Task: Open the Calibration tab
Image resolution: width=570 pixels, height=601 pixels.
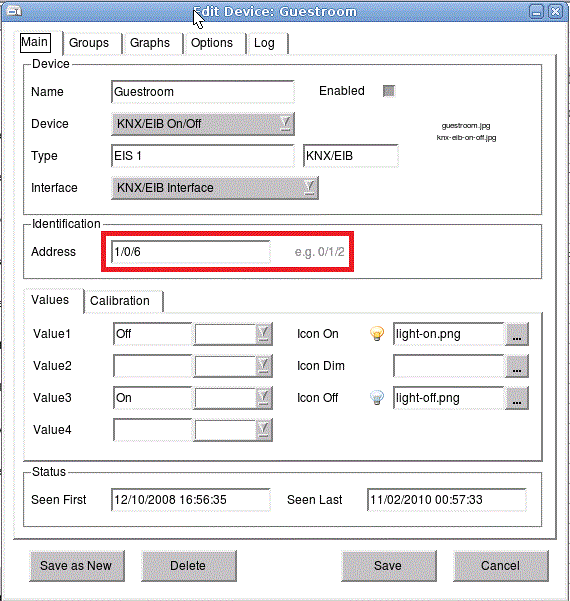Action: point(120,301)
